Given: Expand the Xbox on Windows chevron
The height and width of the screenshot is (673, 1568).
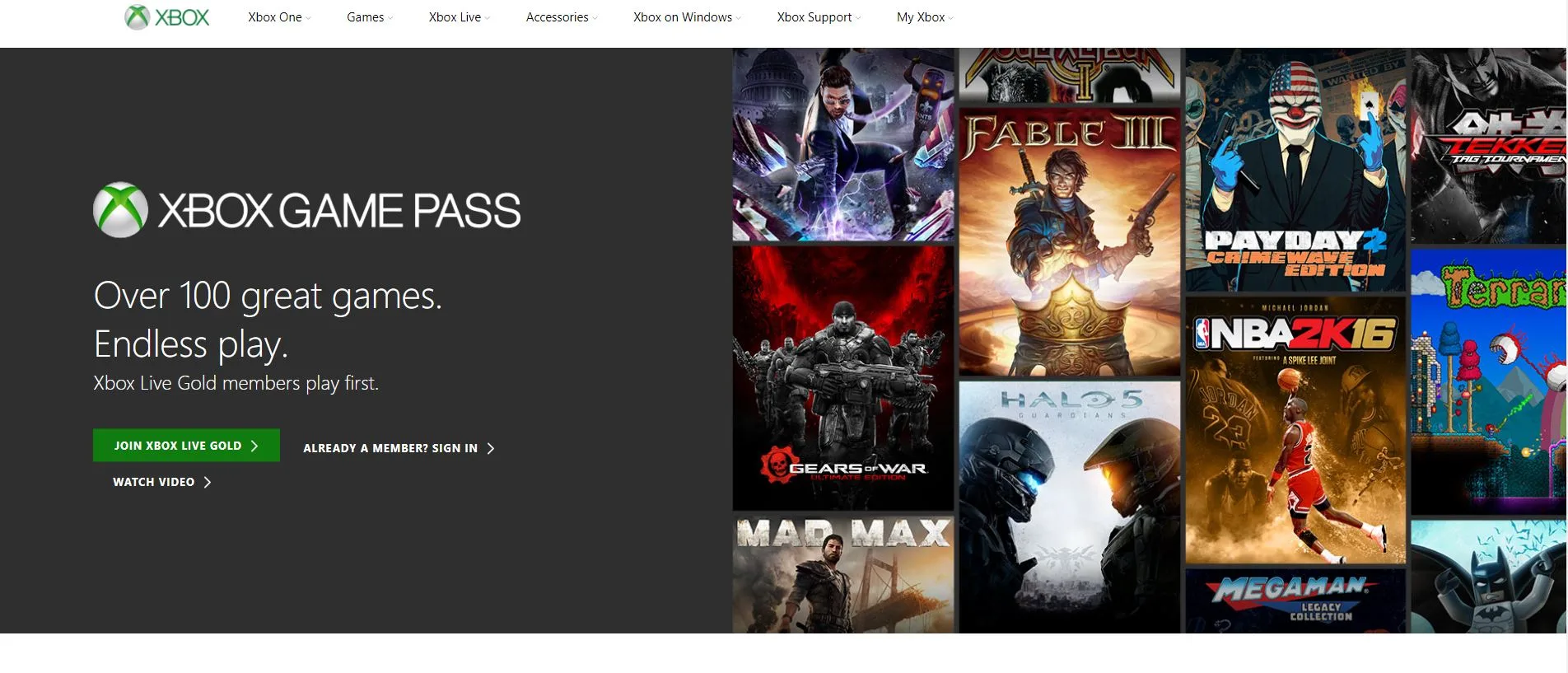Looking at the screenshot, I should (739, 18).
